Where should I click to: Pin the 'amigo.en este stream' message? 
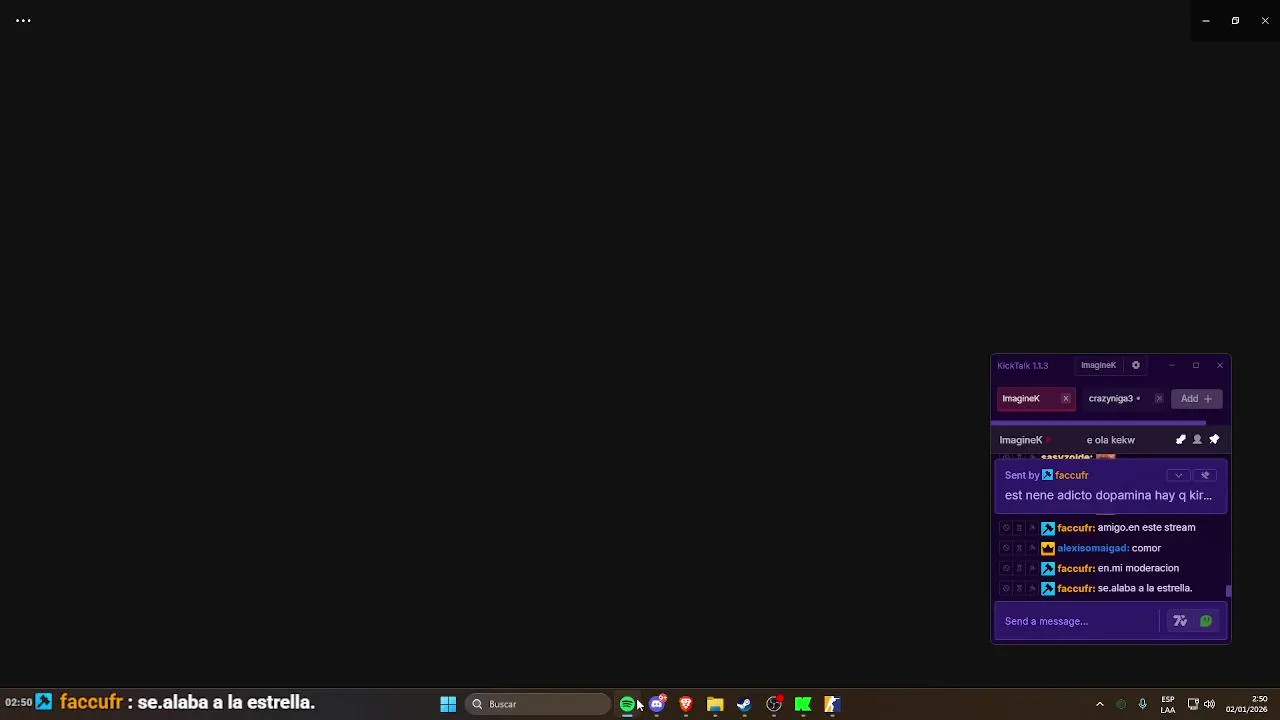coord(1032,528)
